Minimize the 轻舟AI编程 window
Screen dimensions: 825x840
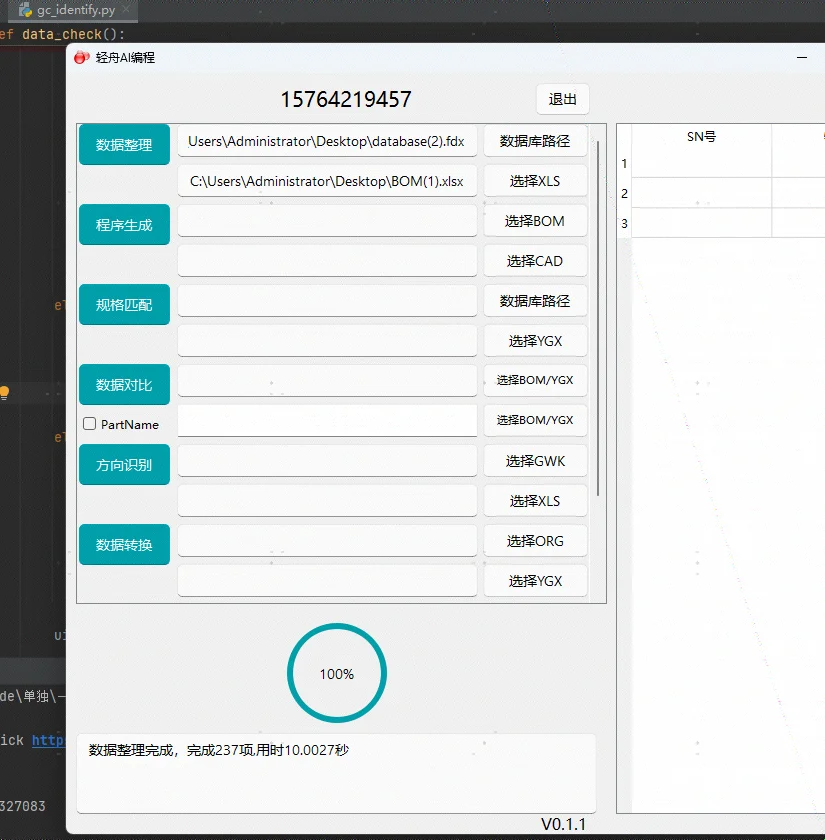tap(802, 57)
